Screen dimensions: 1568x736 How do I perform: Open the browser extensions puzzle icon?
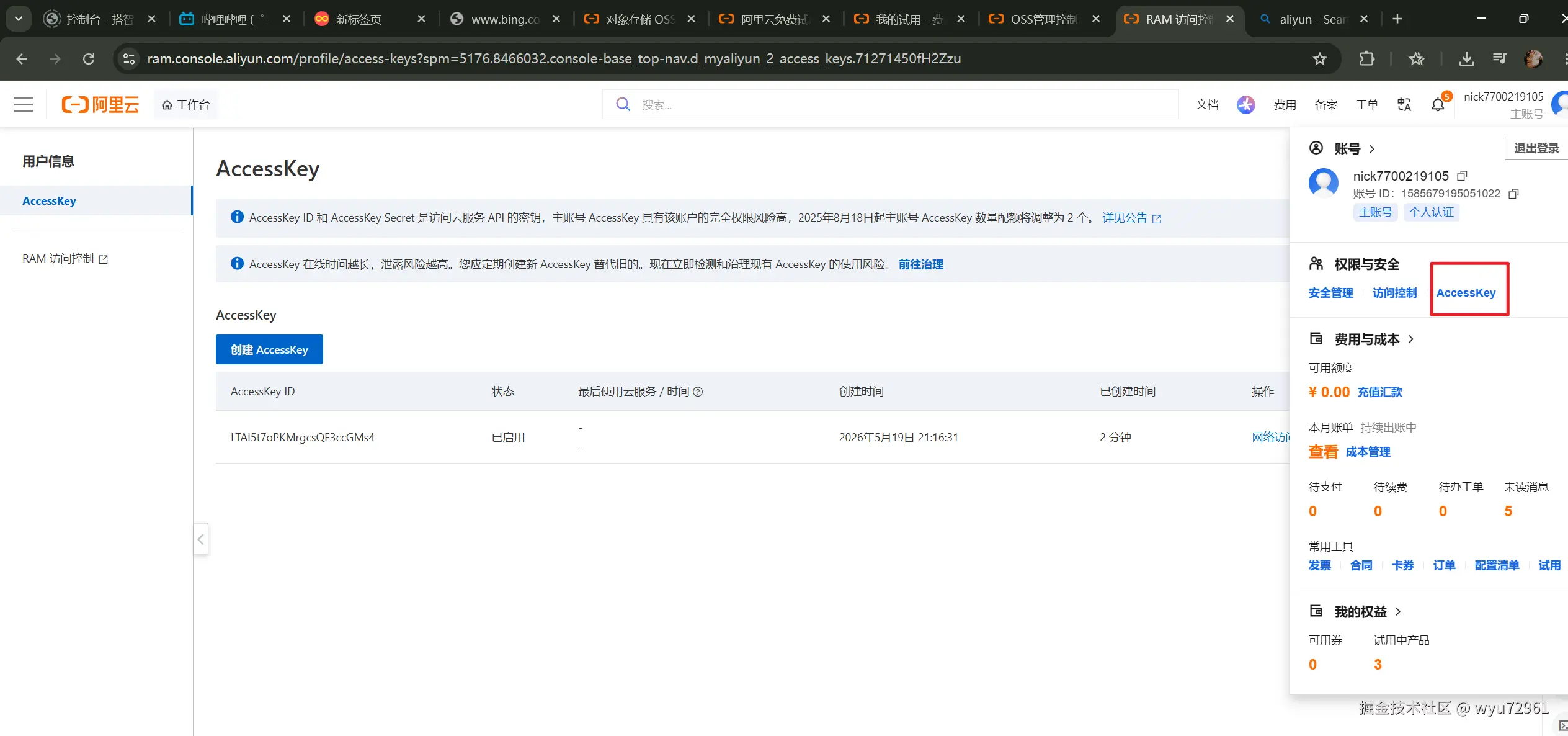(1366, 59)
